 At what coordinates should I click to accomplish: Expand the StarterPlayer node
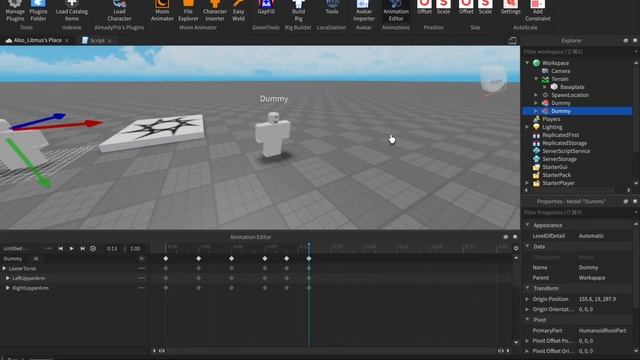[x=527, y=183]
